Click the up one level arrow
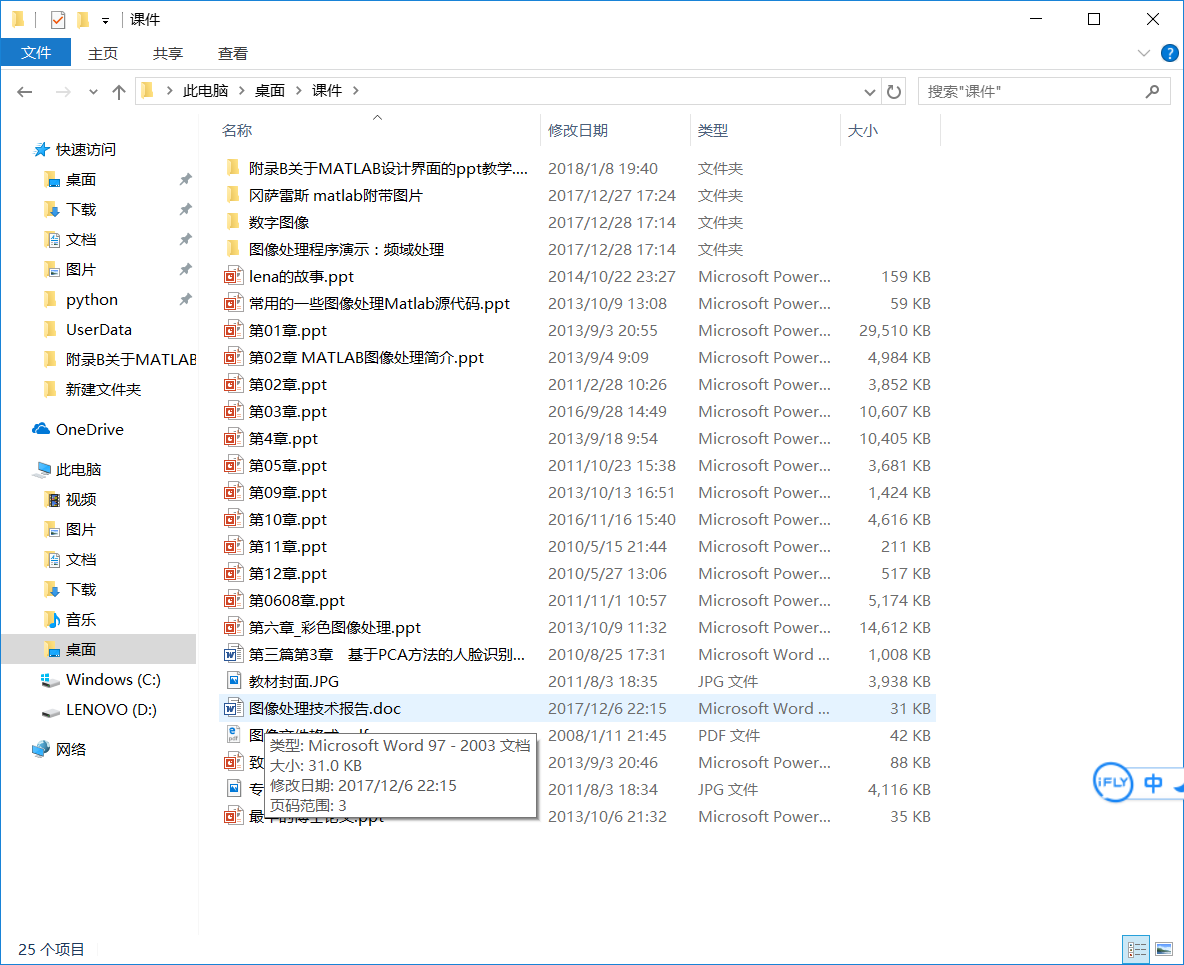The height and width of the screenshot is (965, 1184). click(120, 91)
